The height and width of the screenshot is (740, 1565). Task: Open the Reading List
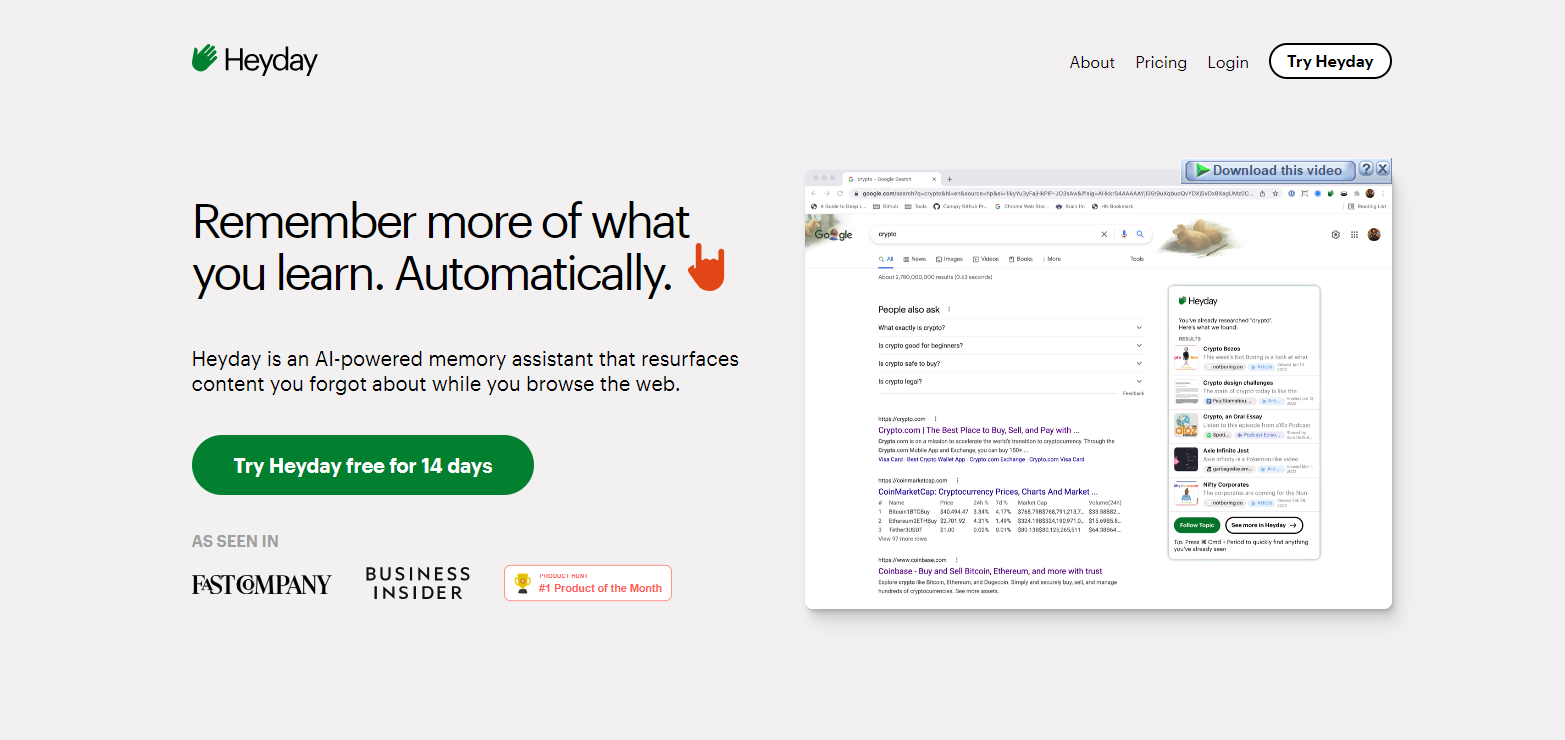(1367, 206)
